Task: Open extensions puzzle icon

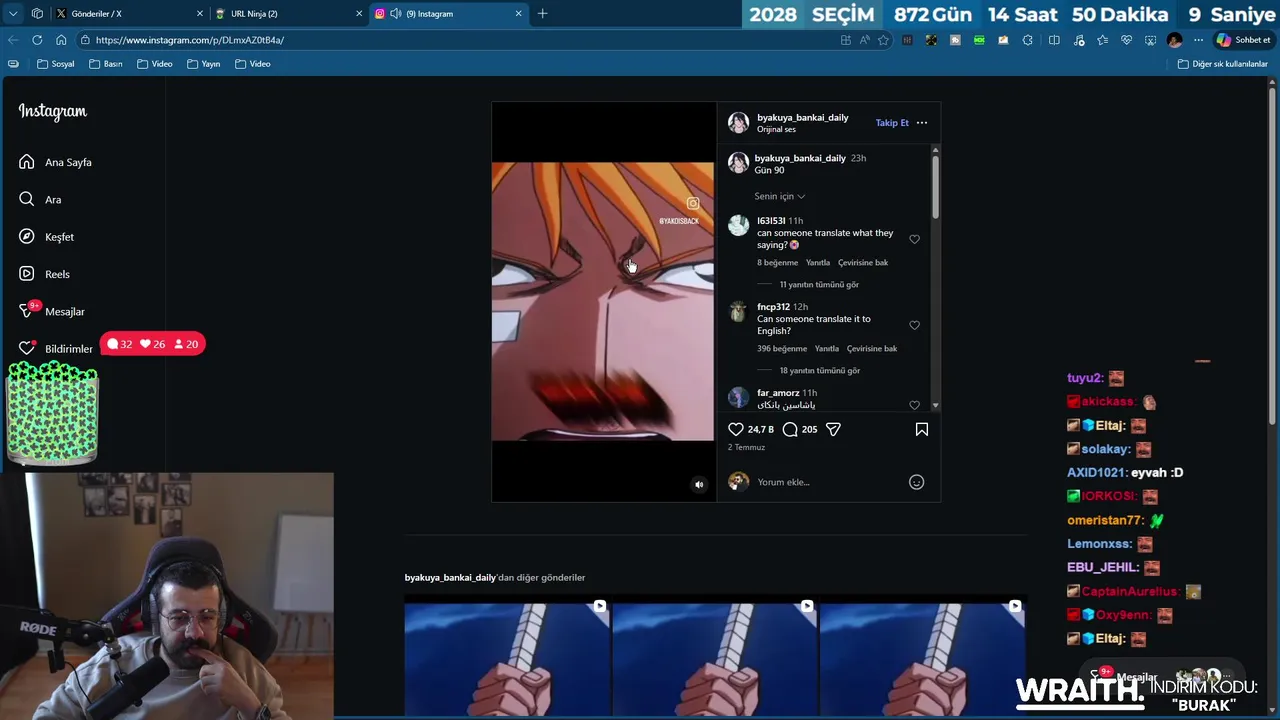Action: pos(1028,40)
